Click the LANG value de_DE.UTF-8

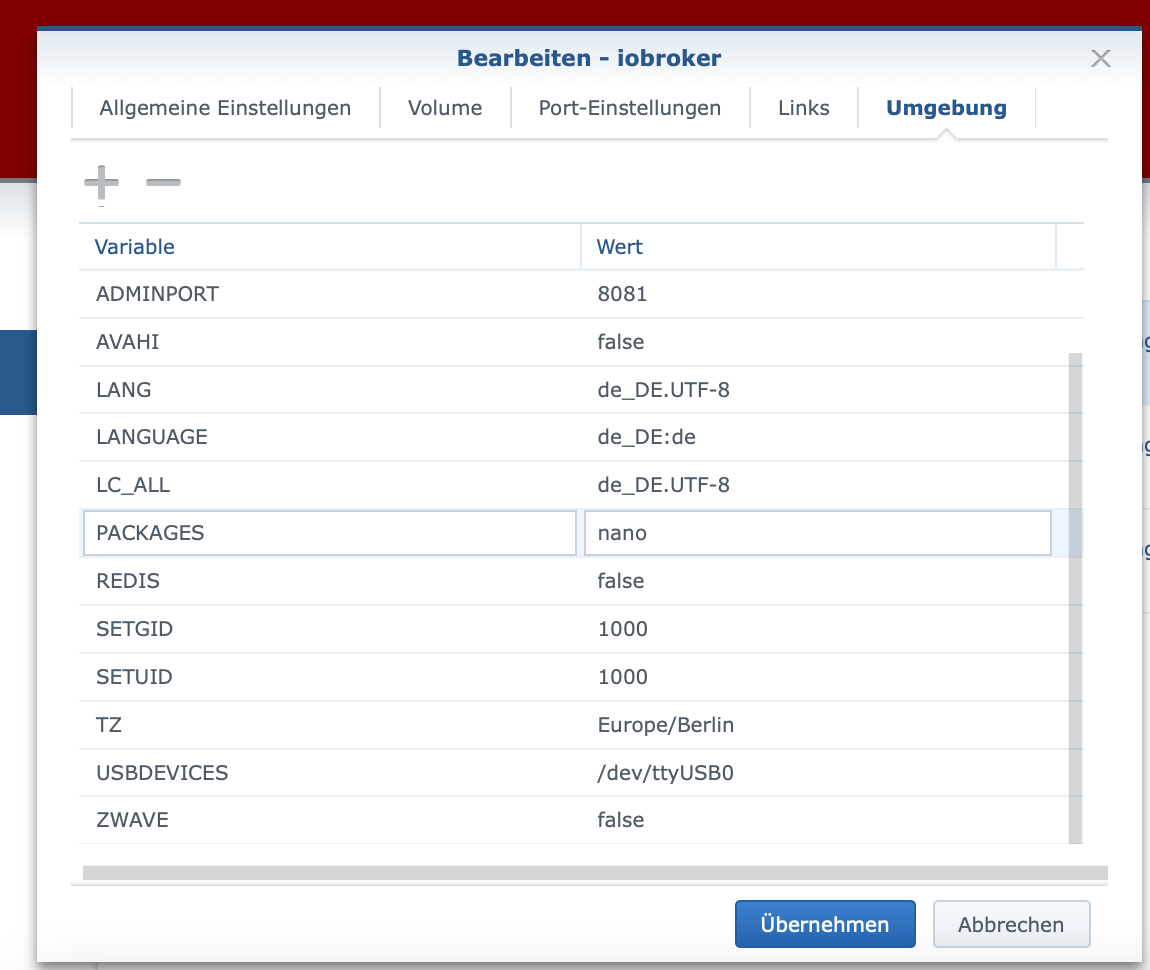pyautogui.click(x=818, y=389)
